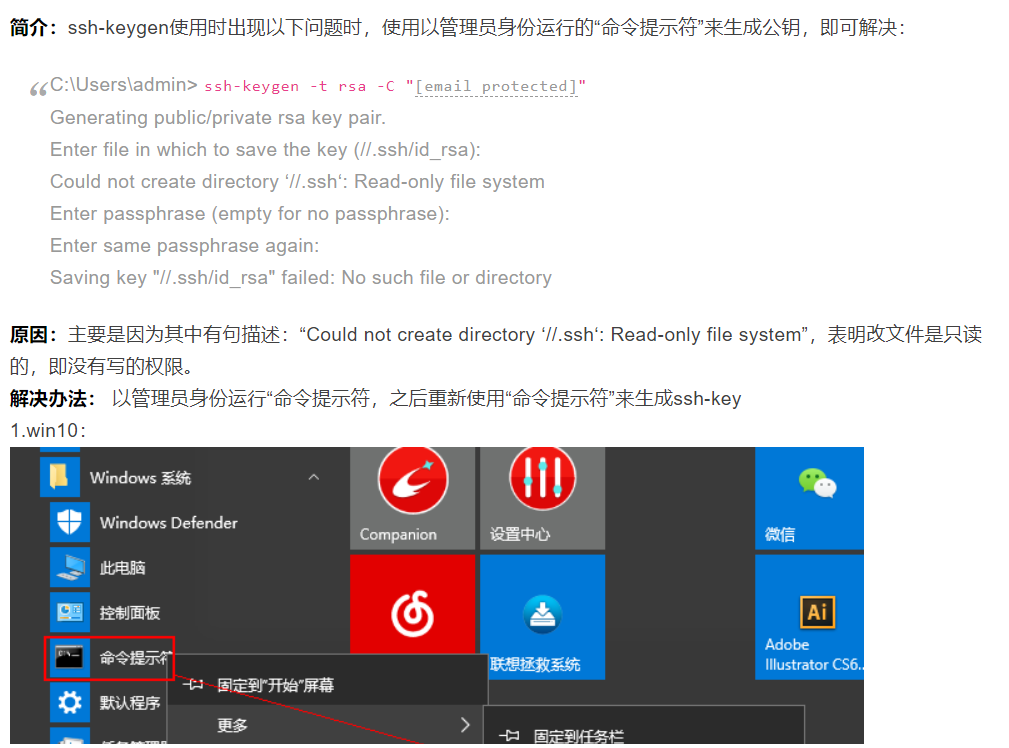The height and width of the screenshot is (748, 1009).
Task: Click the Windows 系统 folder icon
Action: 60,478
